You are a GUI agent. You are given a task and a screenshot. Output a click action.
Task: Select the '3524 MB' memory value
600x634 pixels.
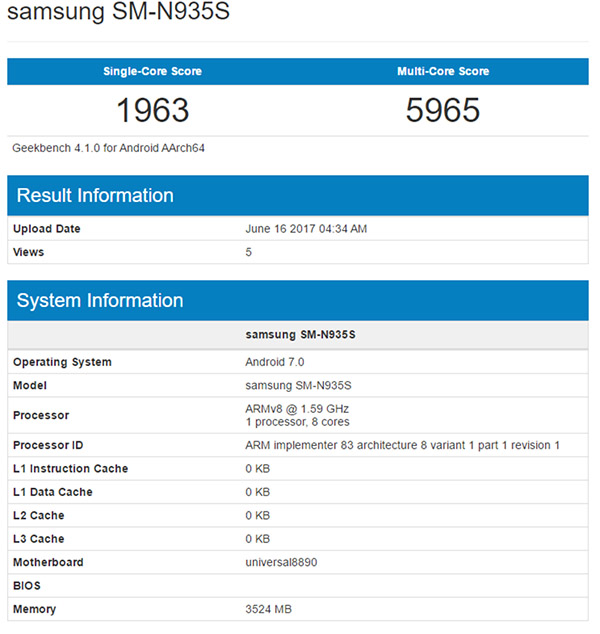tap(268, 610)
